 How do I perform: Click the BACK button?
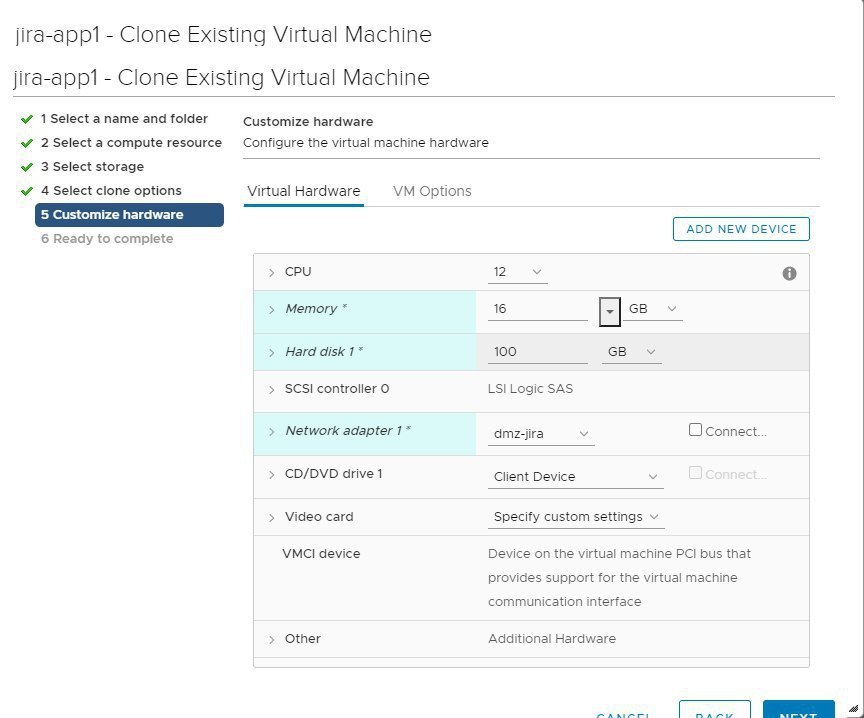coord(715,711)
